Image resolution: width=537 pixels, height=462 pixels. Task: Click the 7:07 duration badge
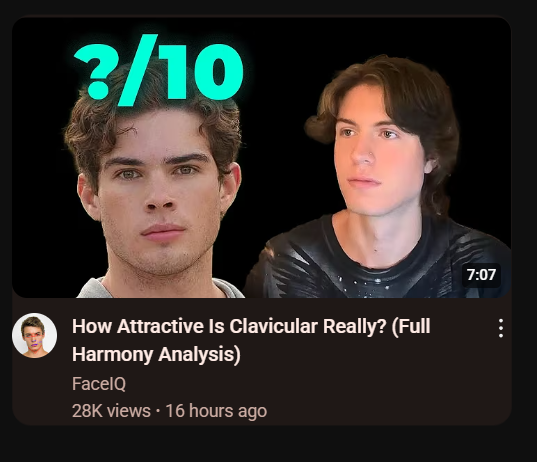pos(481,275)
